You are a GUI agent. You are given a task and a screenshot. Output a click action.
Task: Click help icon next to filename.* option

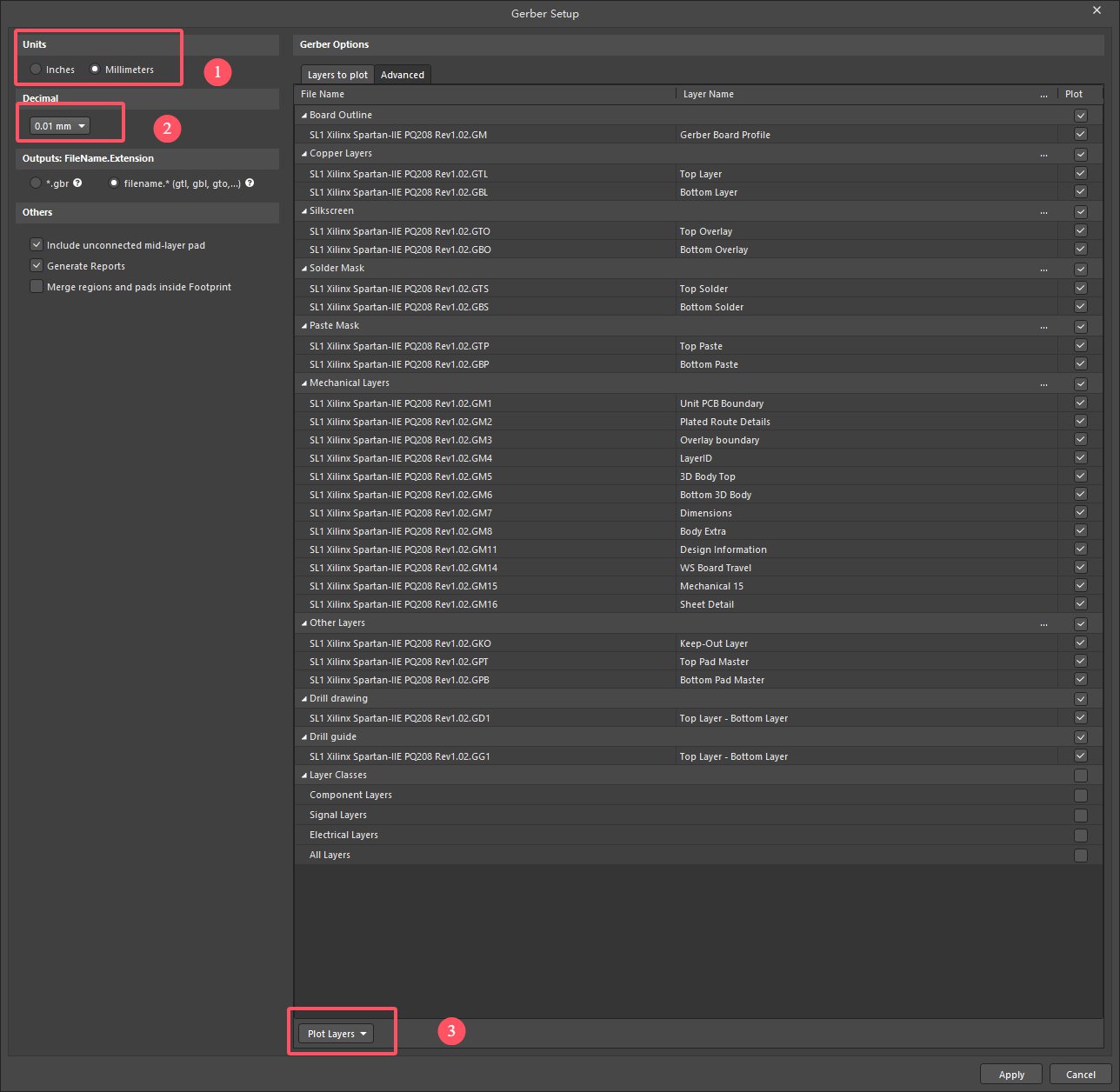[x=250, y=183]
